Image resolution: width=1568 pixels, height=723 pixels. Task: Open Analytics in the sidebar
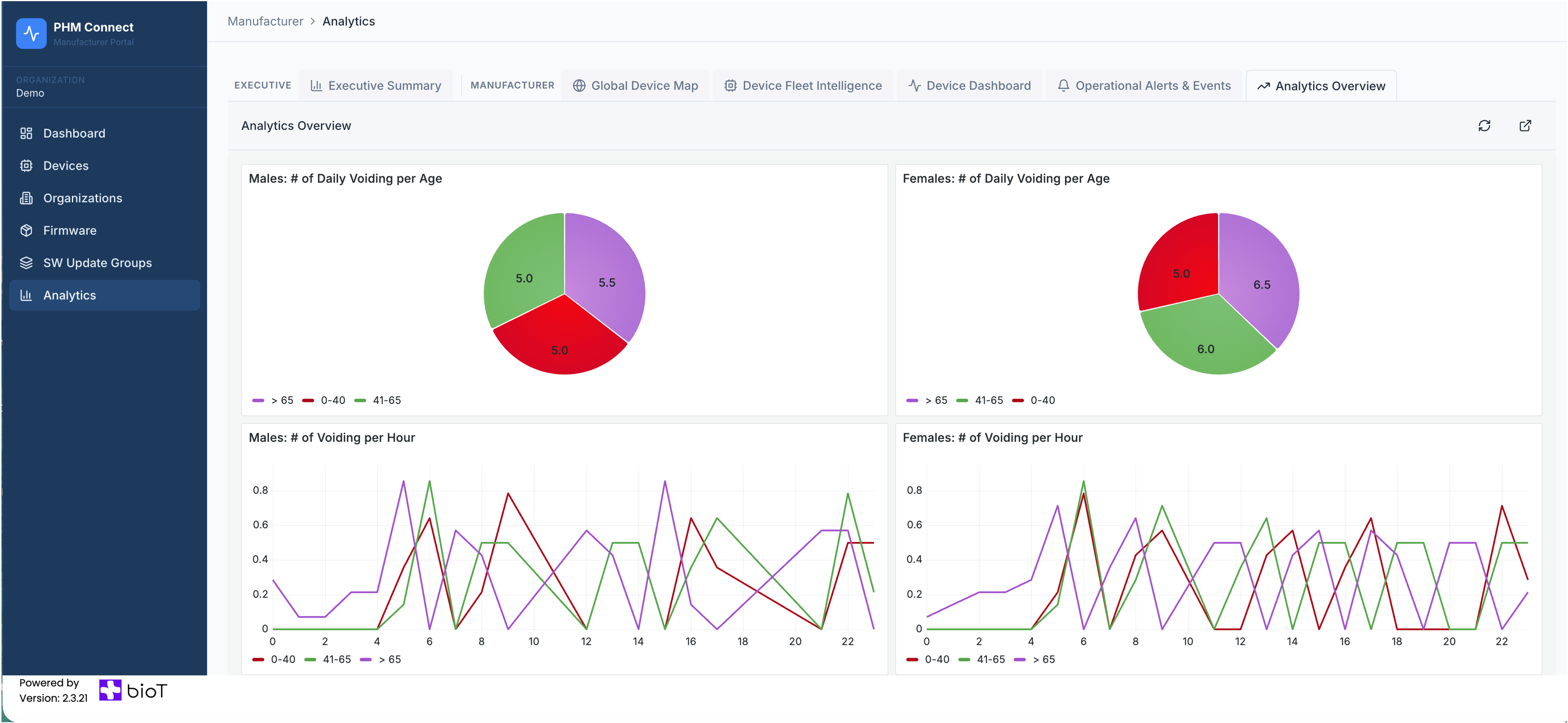point(69,295)
